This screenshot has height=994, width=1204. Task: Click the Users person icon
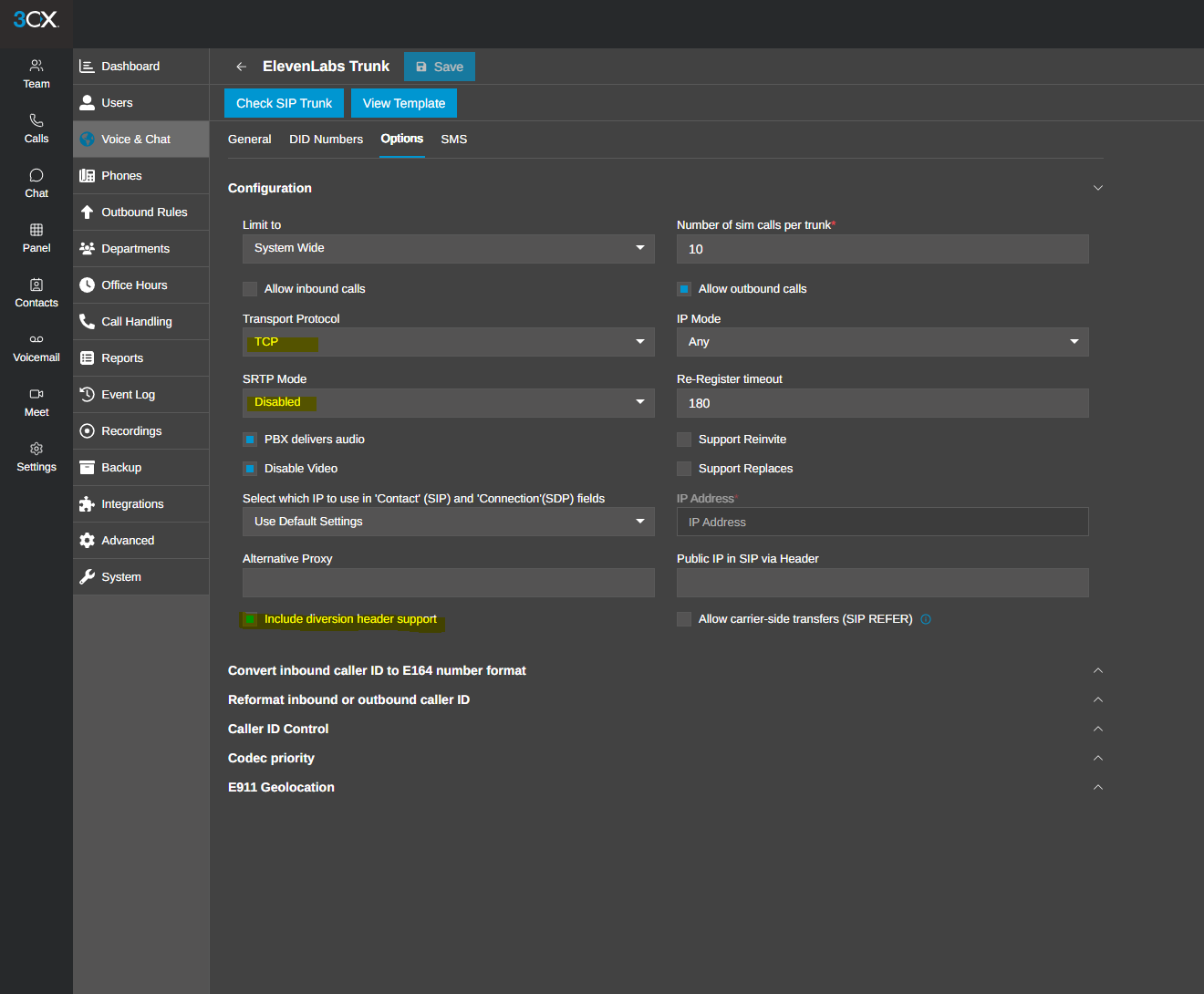pos(88,103)
